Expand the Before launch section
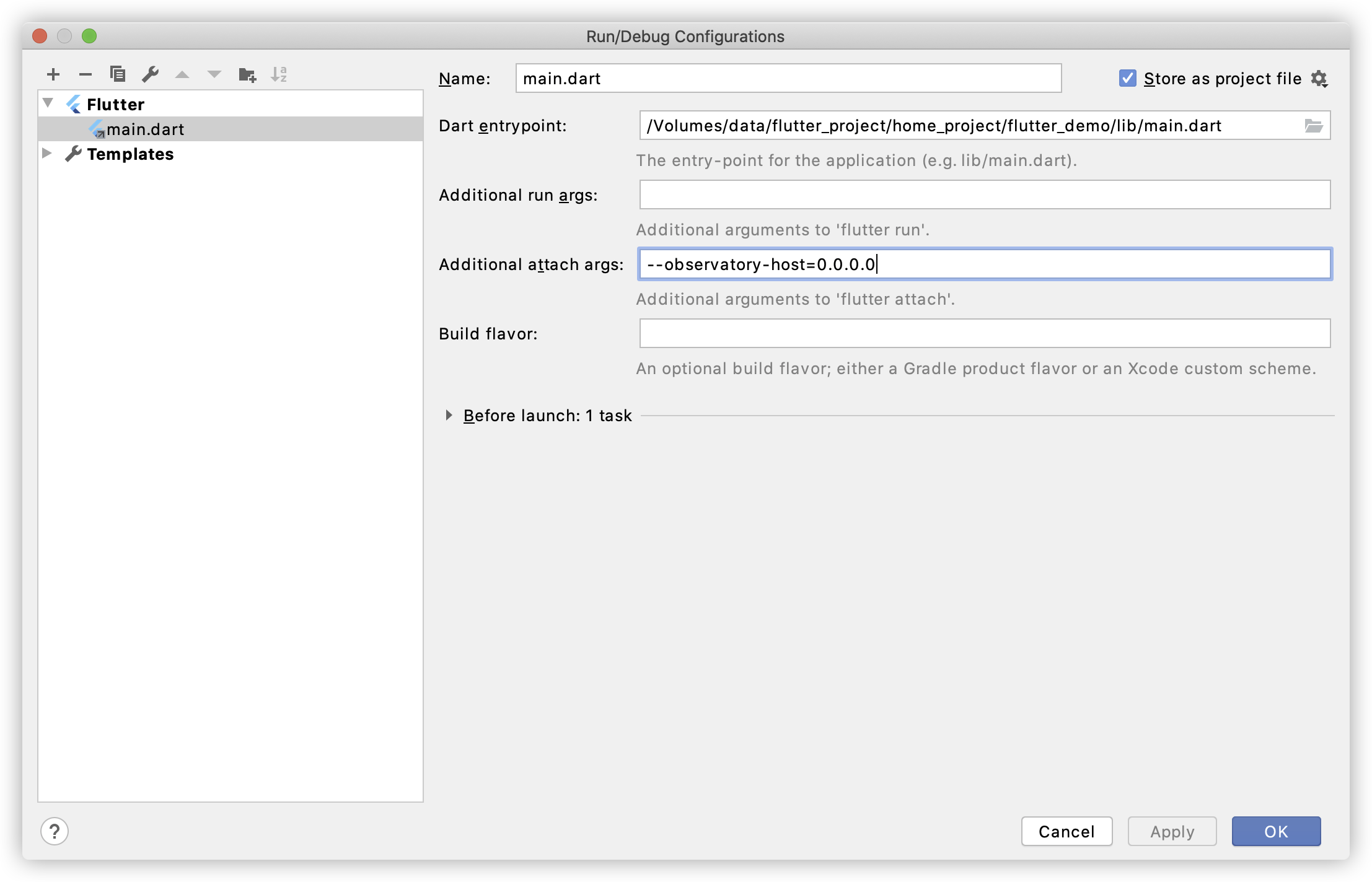 tap(448, 415)
